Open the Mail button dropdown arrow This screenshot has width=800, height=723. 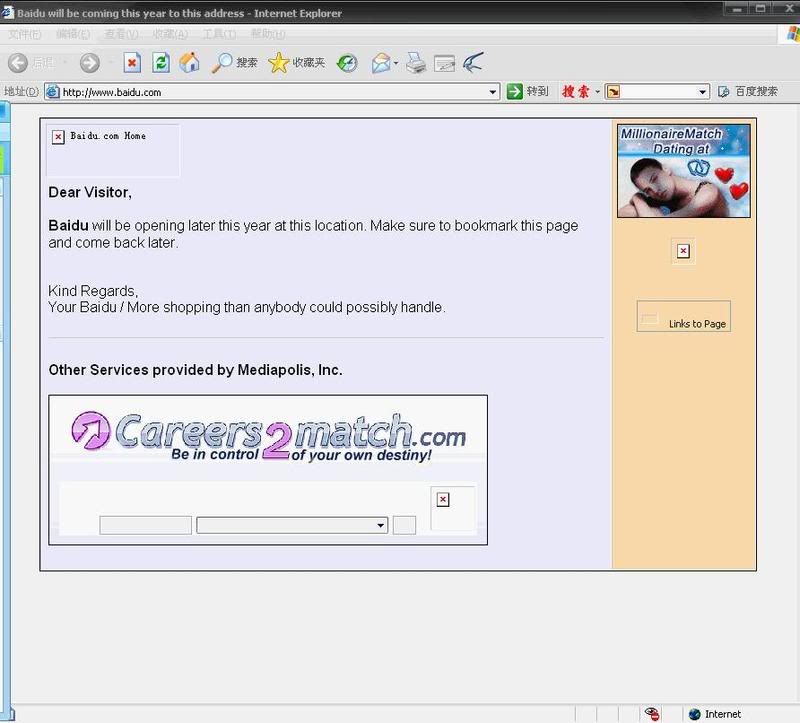click(x=395, y=63)
